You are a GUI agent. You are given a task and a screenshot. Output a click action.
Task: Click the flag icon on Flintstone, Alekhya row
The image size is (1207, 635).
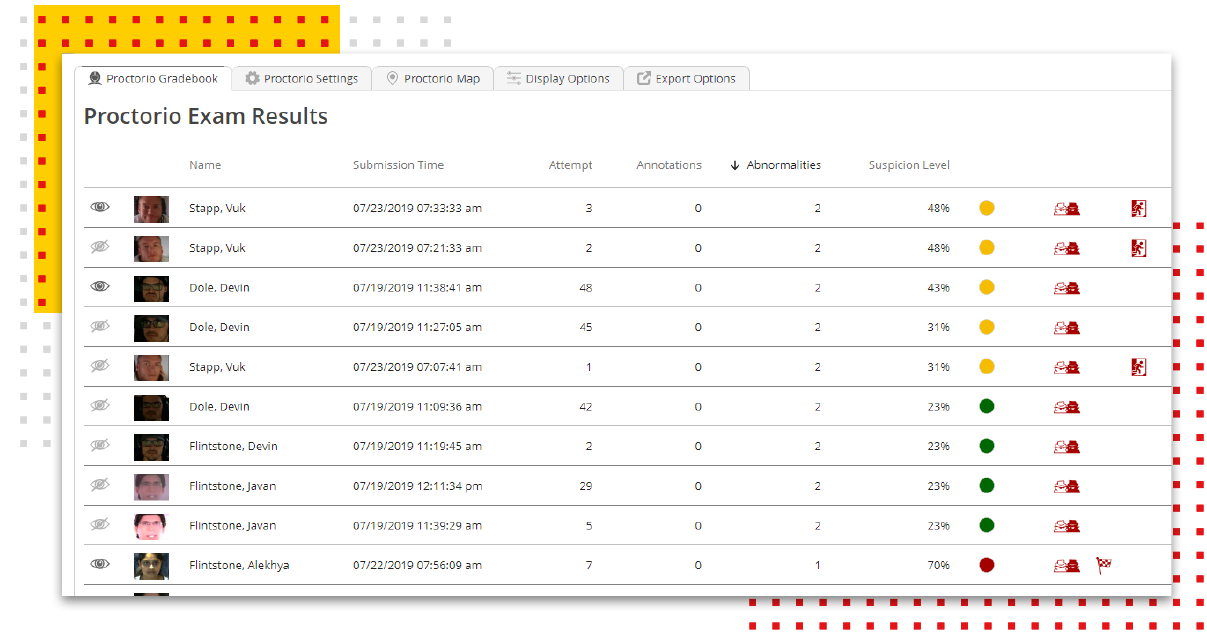click(1104, 565)
